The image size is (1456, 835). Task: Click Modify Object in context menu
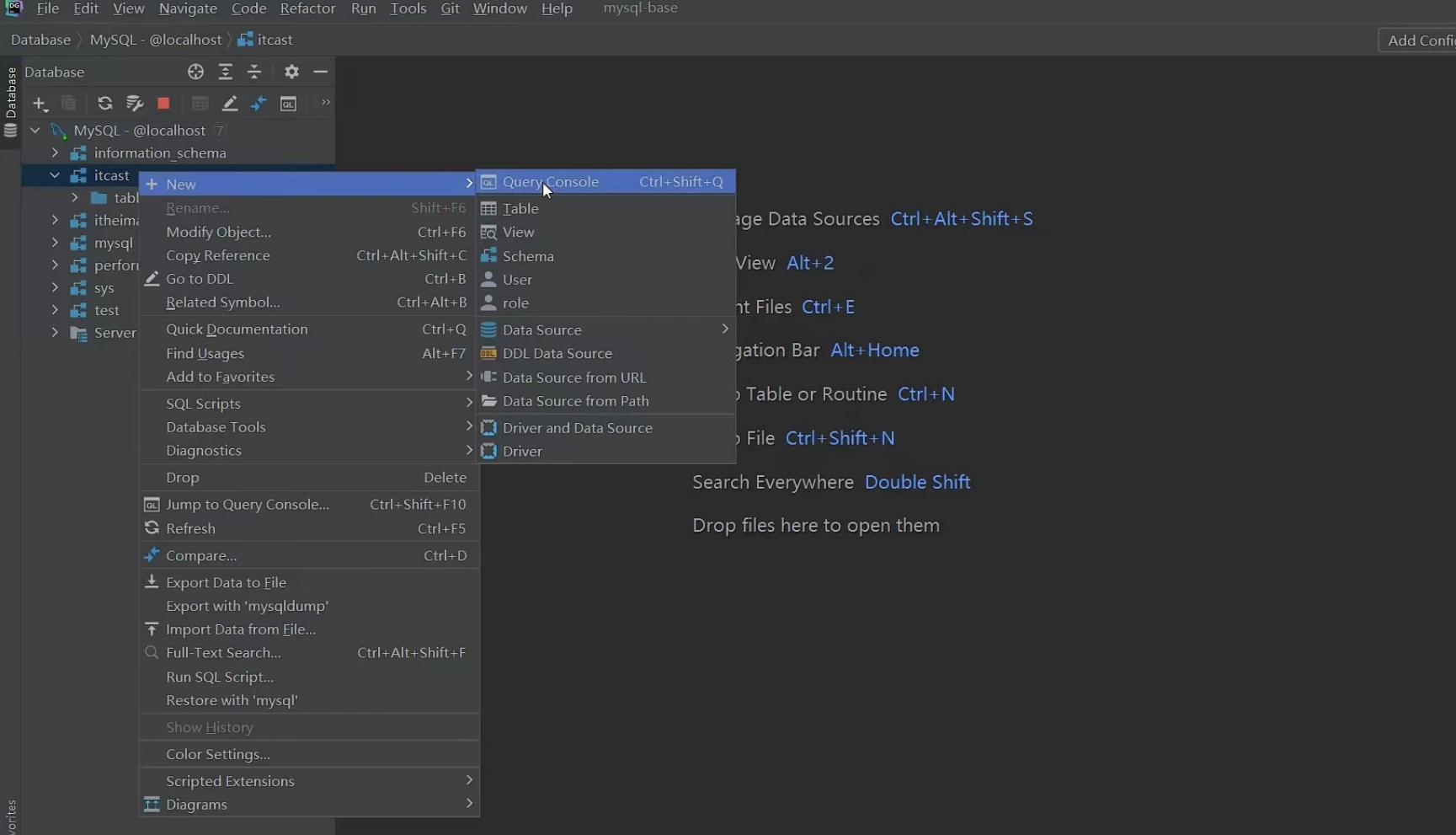pos(309,232)
